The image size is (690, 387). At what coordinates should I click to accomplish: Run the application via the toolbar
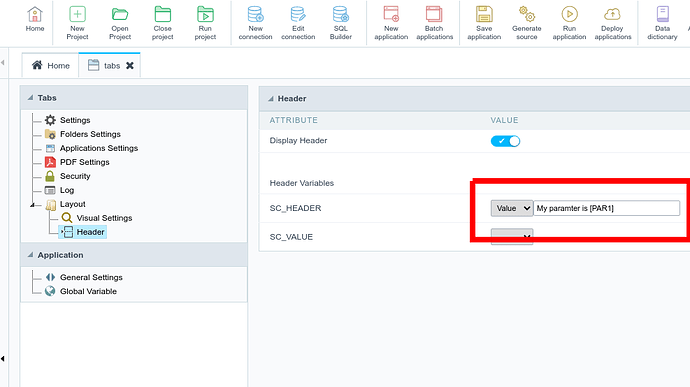point(569,15)
